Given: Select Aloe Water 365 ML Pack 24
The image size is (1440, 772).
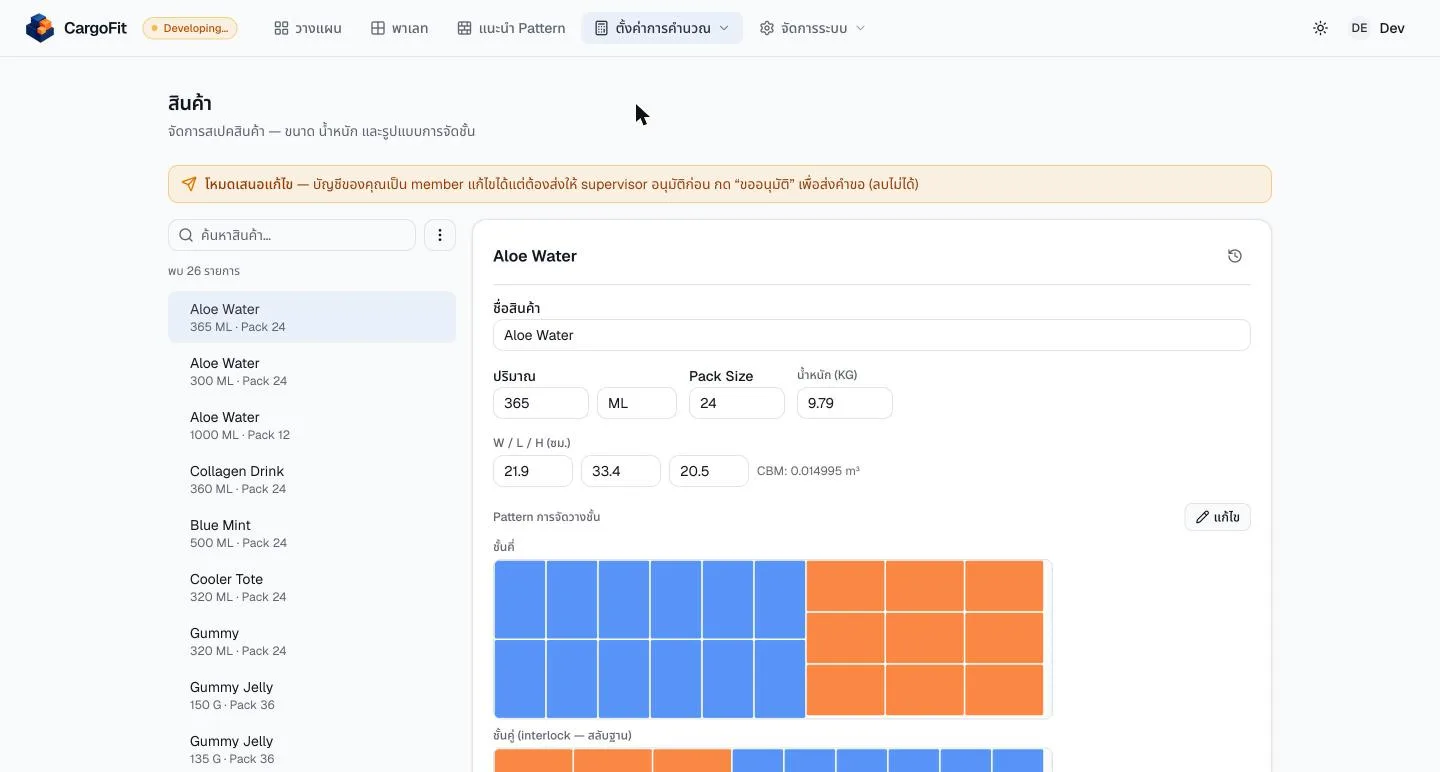Looking at the screenshot, I should (312, 317).
